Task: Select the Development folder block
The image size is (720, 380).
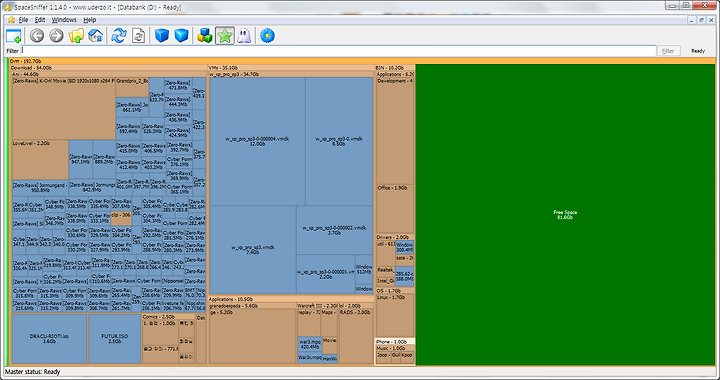Action: click(395, 131)
